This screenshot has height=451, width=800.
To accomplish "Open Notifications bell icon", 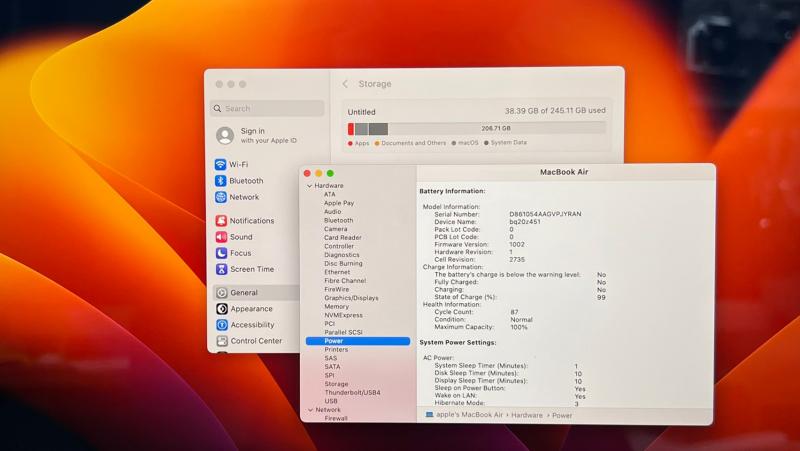I will [x=221, y=220].
